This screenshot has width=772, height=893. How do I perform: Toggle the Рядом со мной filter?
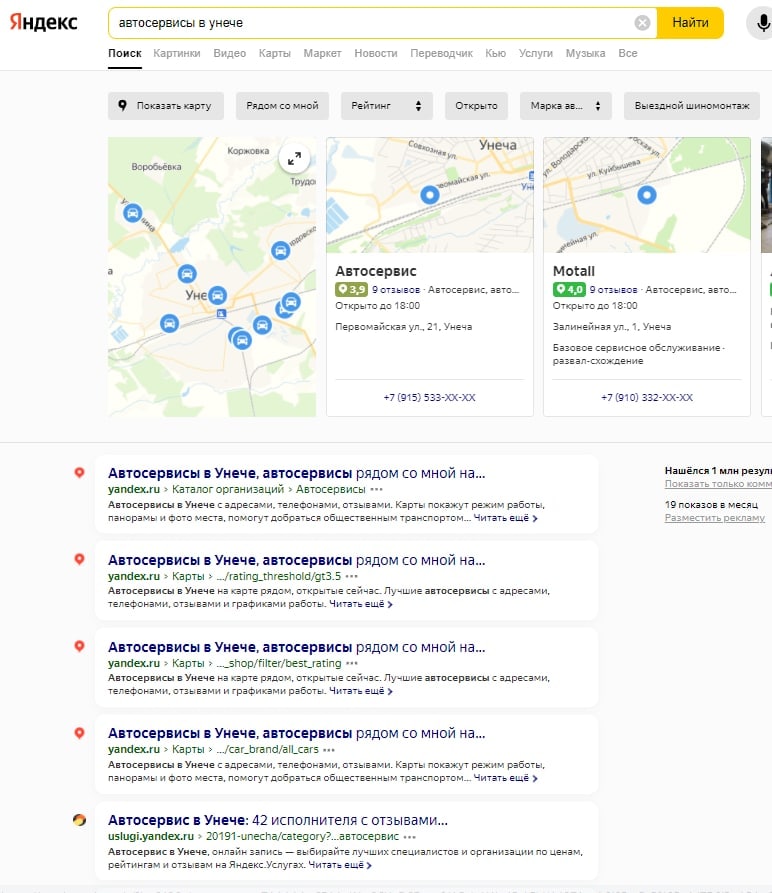pos(282,105)
